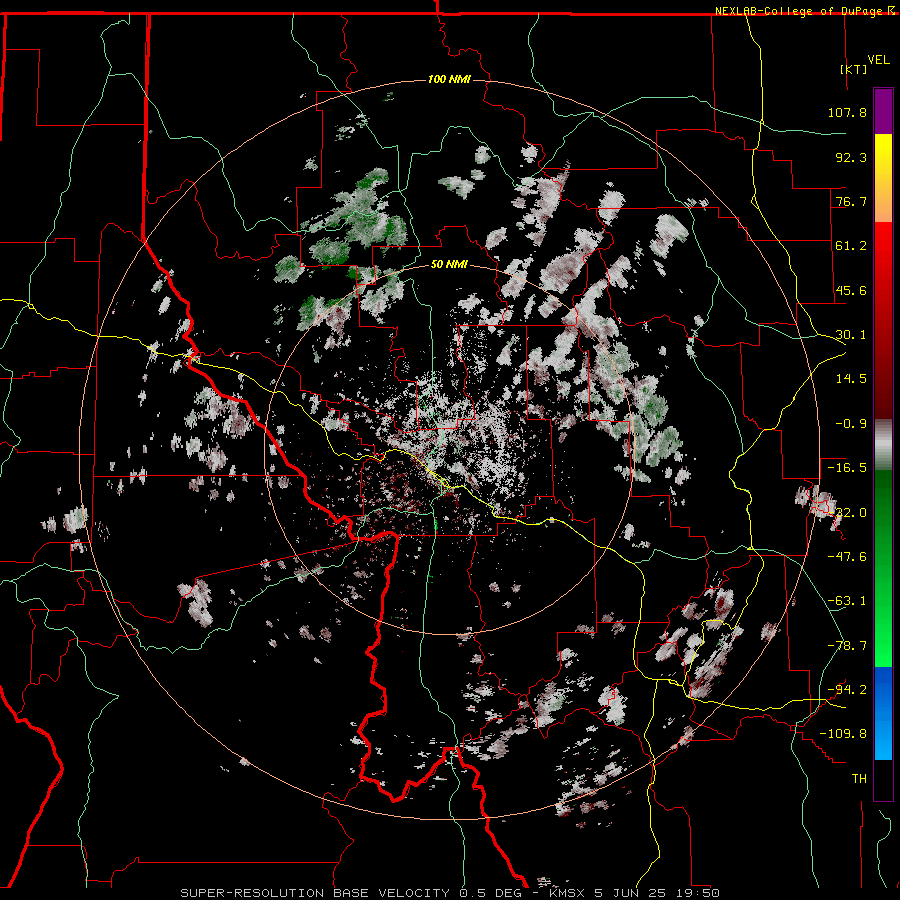
Task: Click the VEL legend title
Action: [878, 59]
